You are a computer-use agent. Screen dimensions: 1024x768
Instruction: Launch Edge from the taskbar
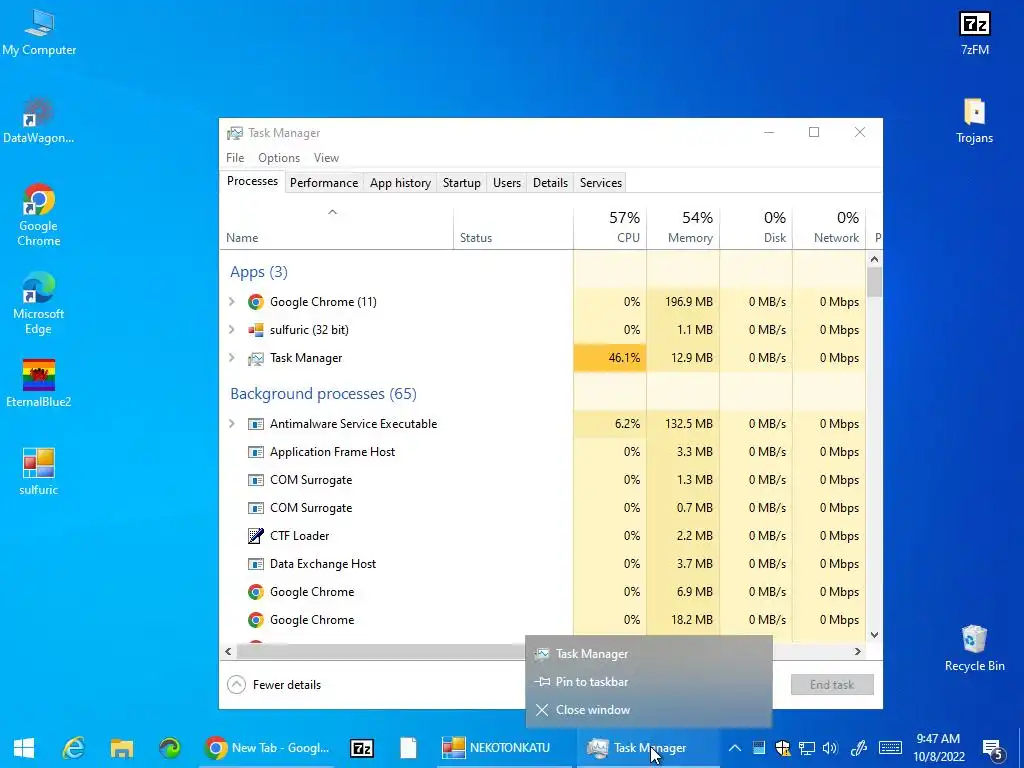(x=170, y=748)
